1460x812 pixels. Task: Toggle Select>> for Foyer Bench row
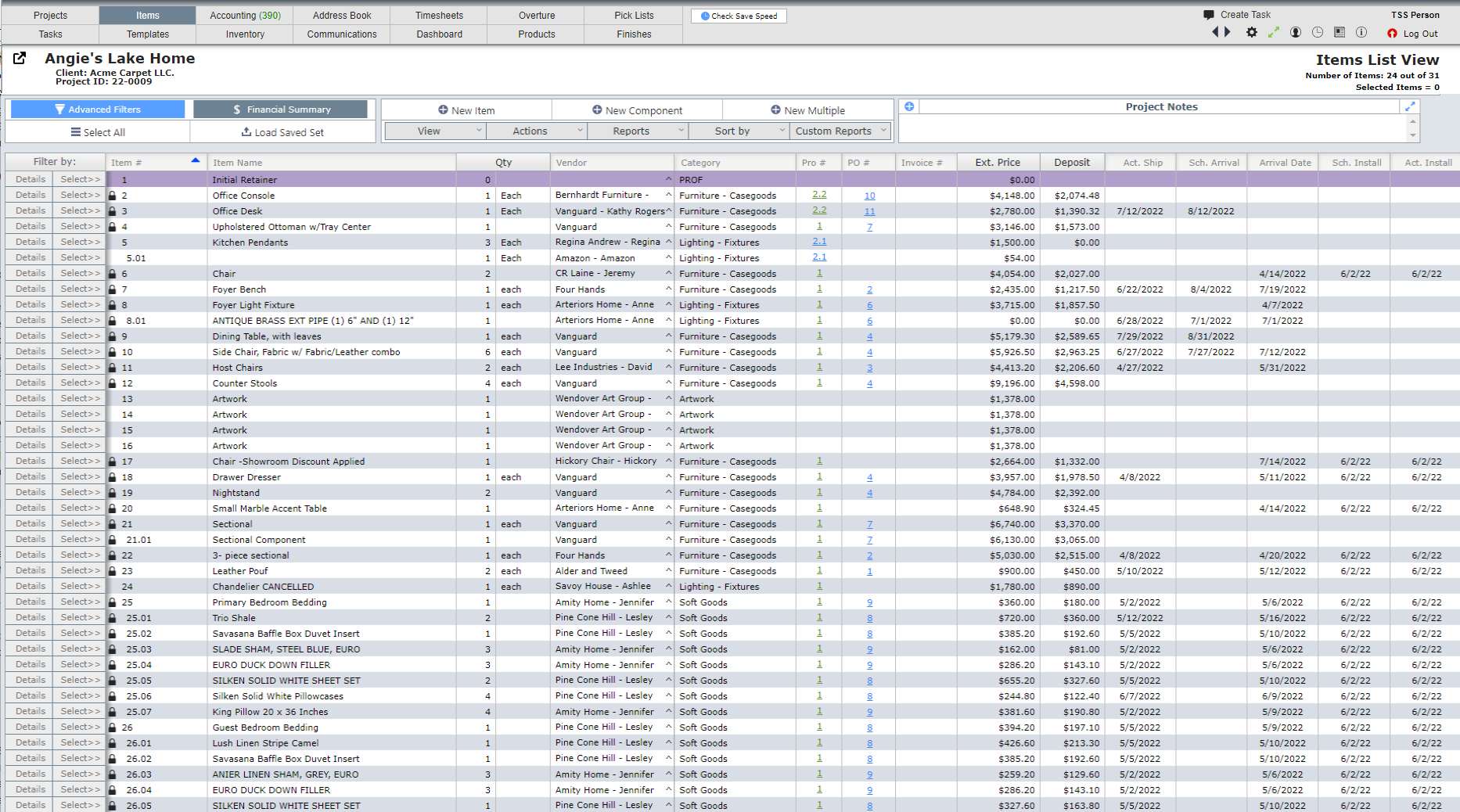pos(80,289)
